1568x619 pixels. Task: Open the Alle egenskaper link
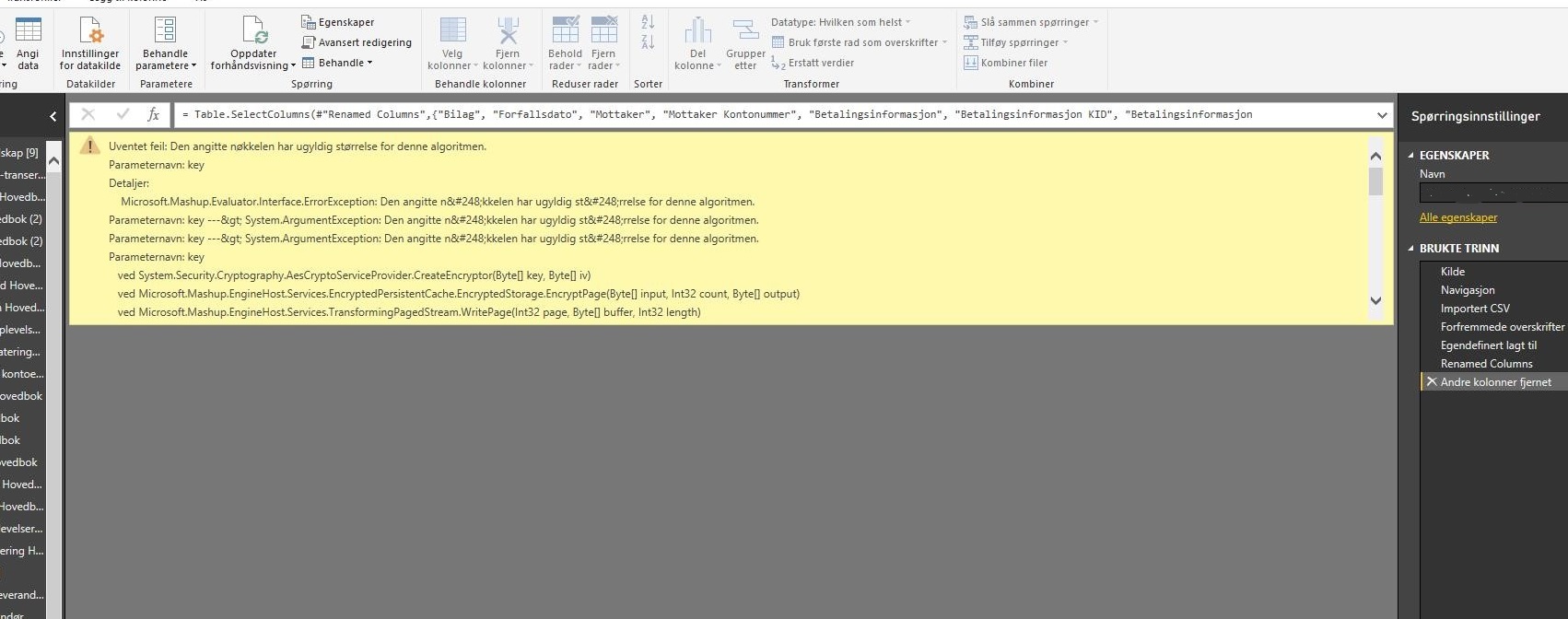pyautogui.click(x=1458, y=217)
